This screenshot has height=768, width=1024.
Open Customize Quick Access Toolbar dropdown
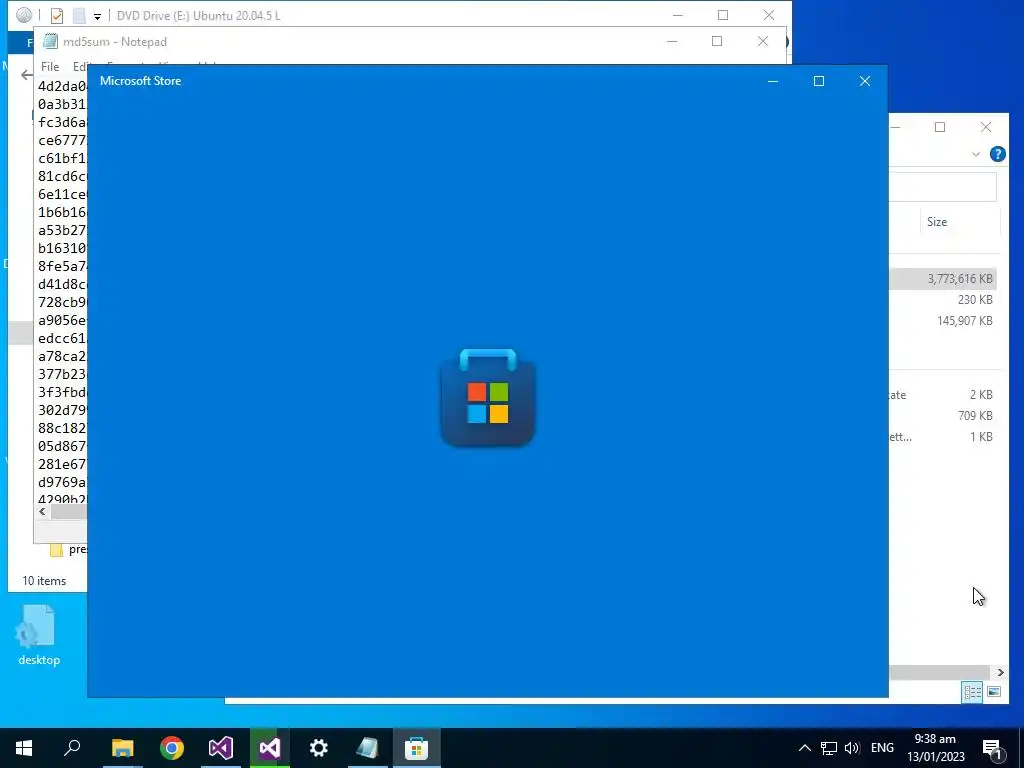(97, 16)
